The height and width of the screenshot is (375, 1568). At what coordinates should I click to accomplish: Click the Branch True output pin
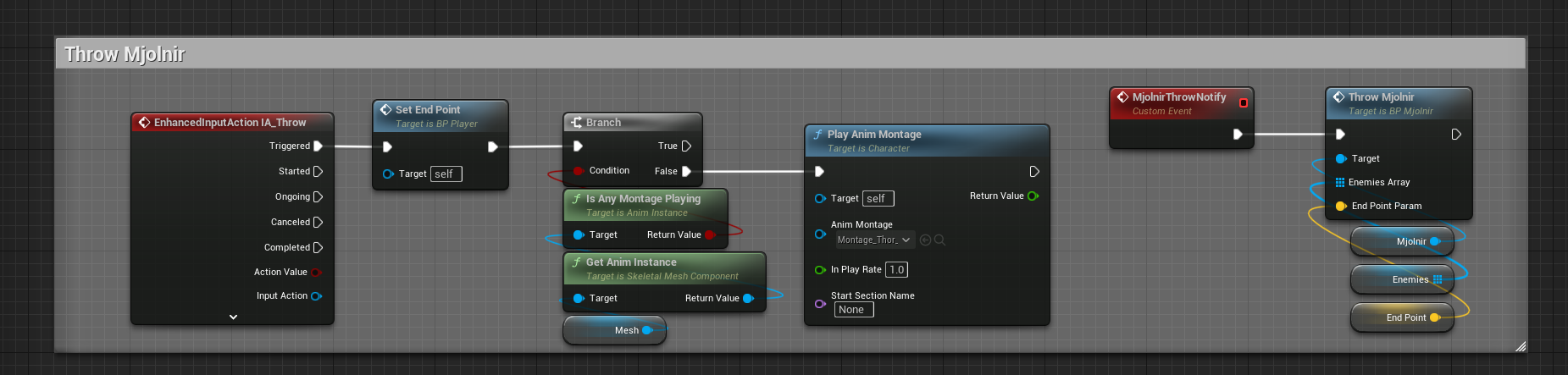687,146
